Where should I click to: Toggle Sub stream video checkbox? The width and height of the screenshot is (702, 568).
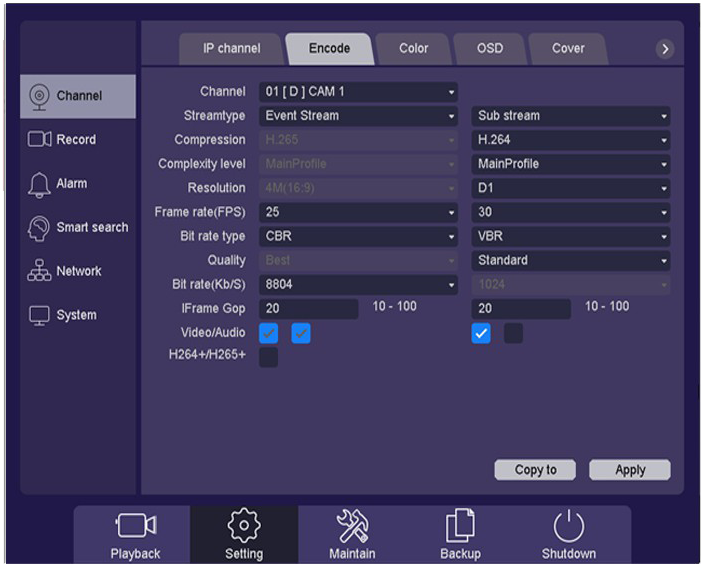tap(481, 333)
